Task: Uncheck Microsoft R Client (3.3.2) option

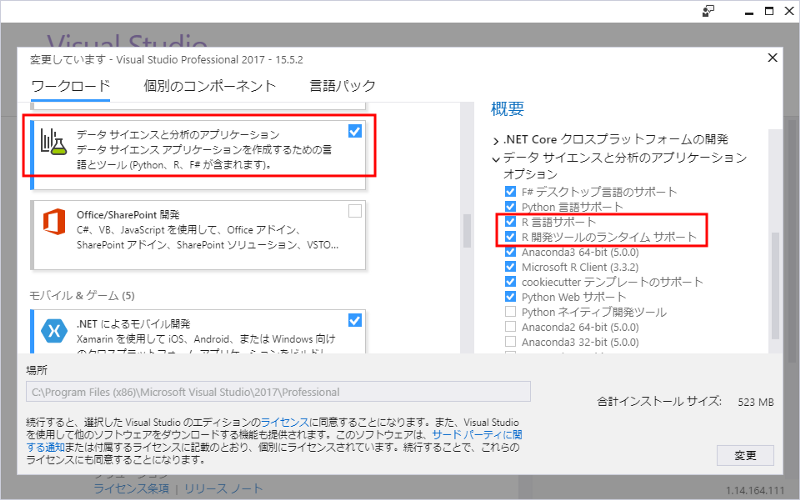Action: (x=510, y=266)
